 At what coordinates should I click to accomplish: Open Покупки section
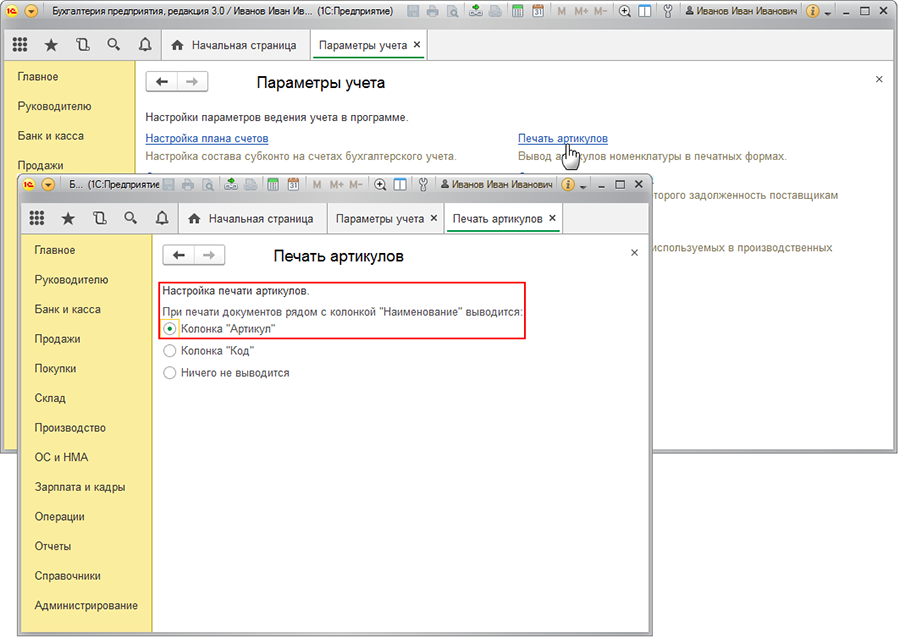coord(55,368)
